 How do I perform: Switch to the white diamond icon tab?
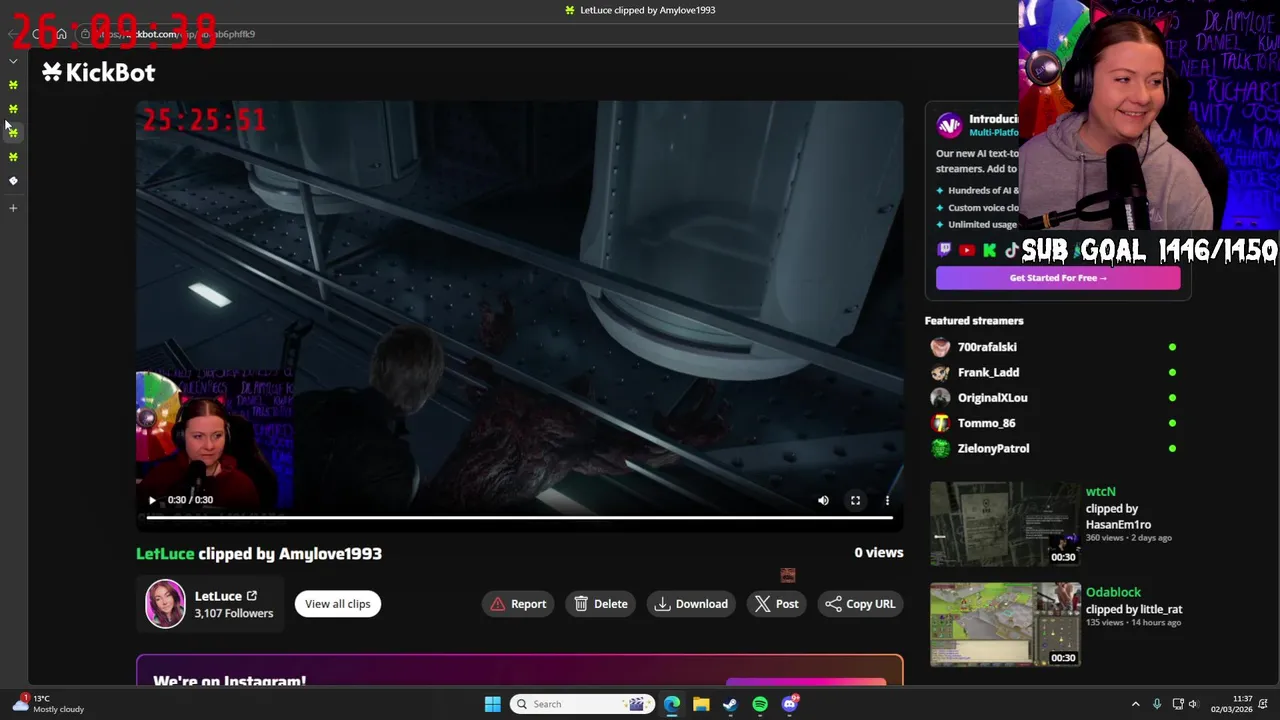(x=13, y=181)
